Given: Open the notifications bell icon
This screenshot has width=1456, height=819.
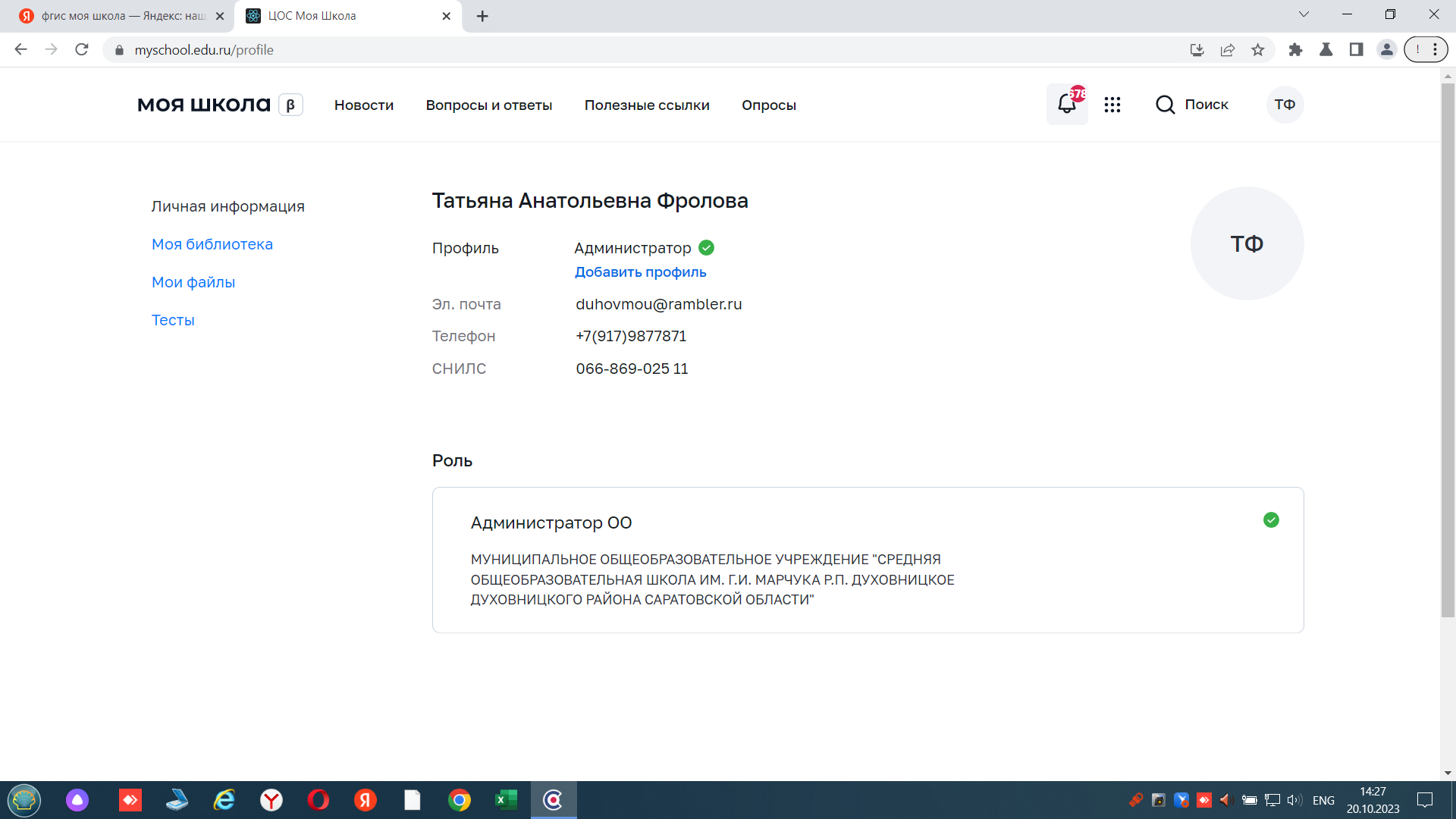Looking at the screenshot, I should pos(1066,105).
